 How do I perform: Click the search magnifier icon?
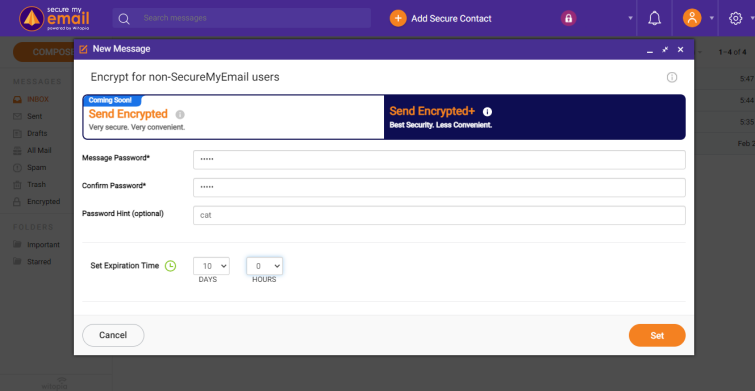tap(124, 18)
